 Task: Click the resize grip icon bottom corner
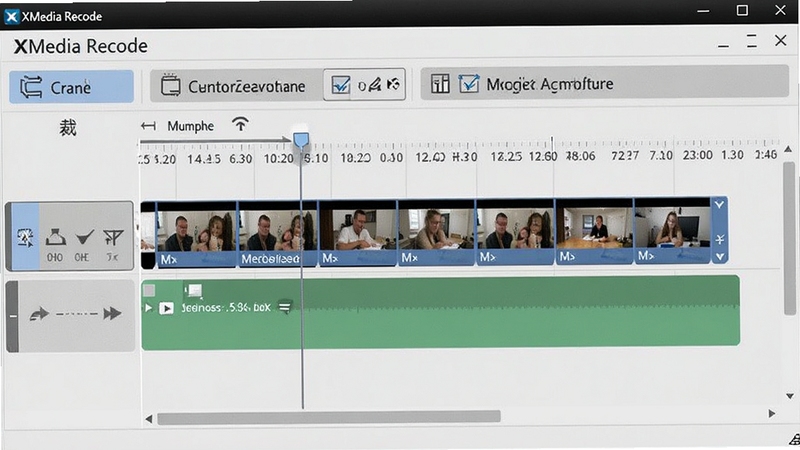click(x=794, y=439)
